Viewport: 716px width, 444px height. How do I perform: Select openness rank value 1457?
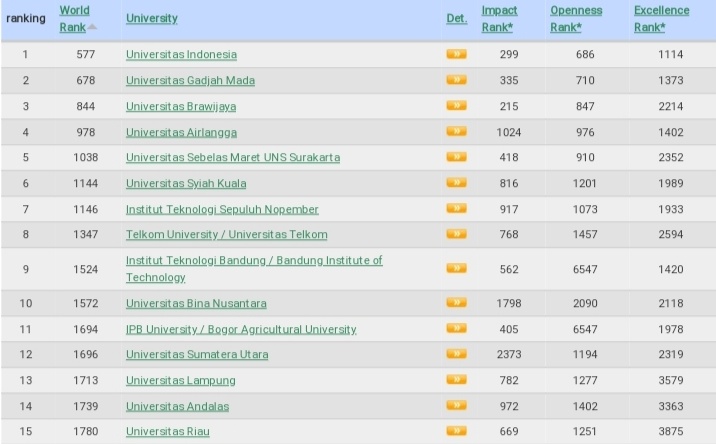pos(585,234)
